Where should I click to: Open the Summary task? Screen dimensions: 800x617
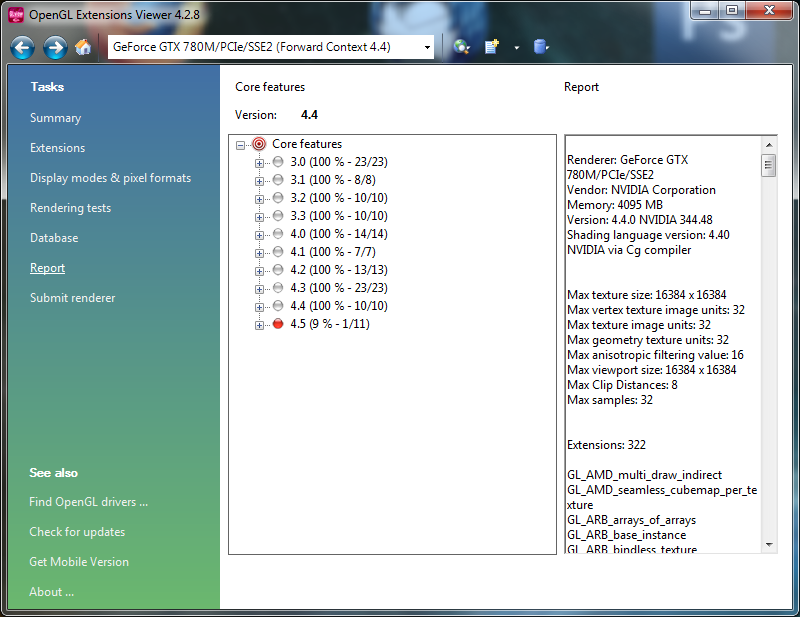(55, 118)
